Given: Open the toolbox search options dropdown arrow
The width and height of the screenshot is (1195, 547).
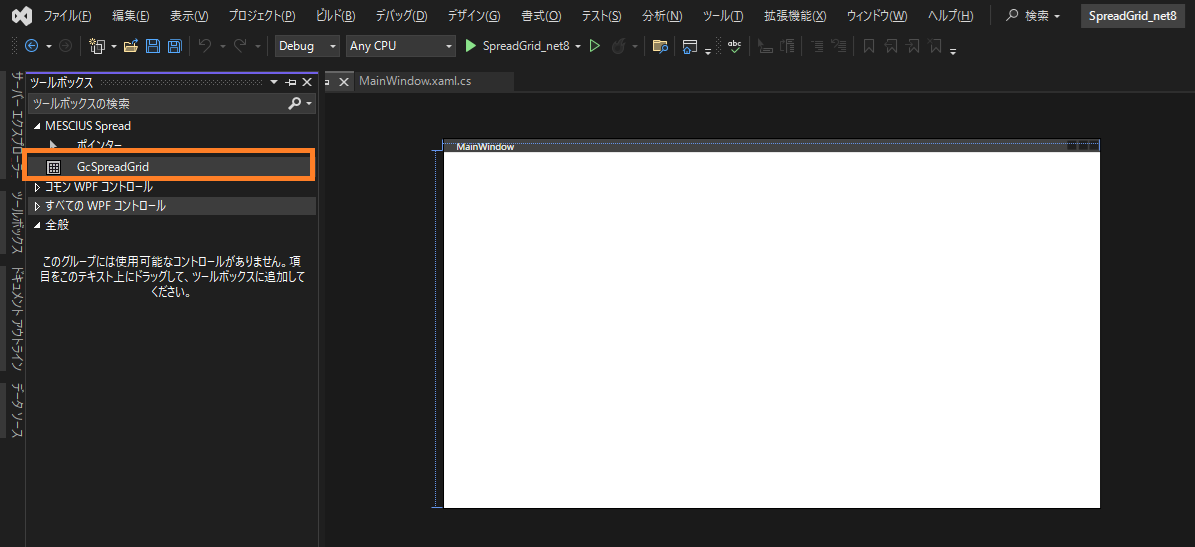Looking at the screenshot, I should (x=309, y=104).
